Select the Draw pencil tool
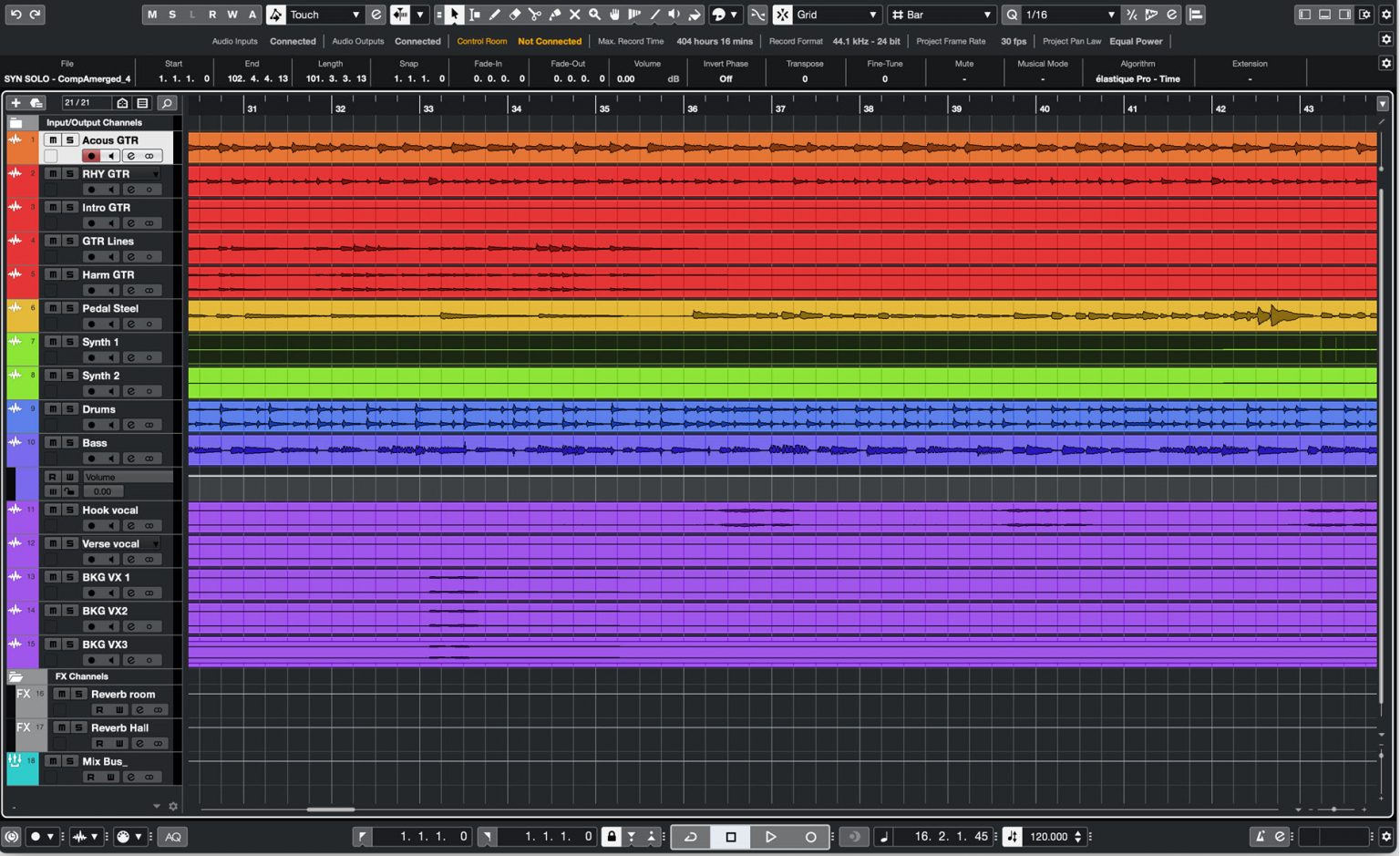Screen dimensions: 1400x856 pyautogui.click(x=495, y=15)
